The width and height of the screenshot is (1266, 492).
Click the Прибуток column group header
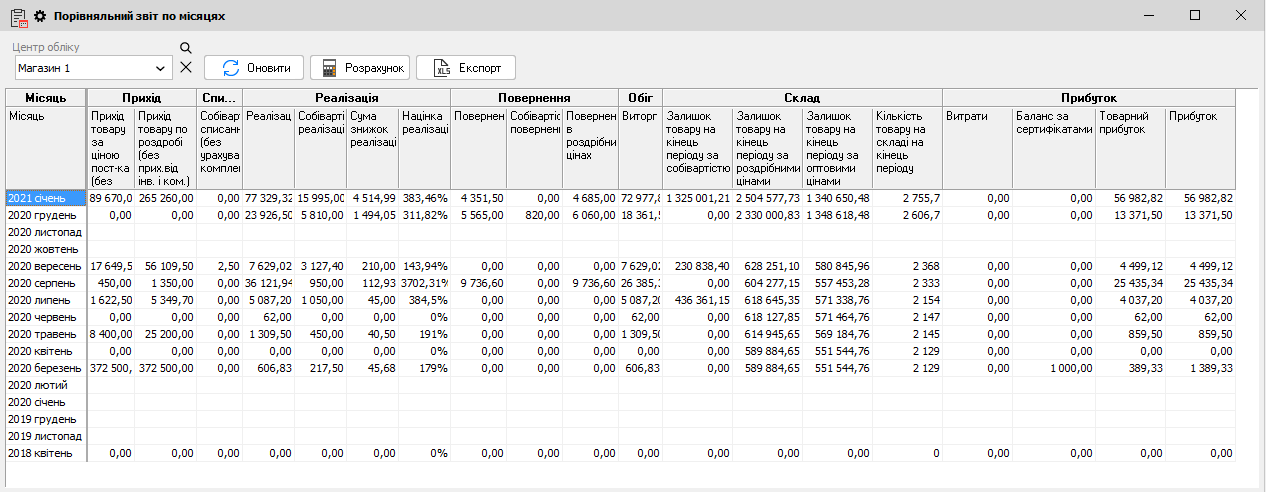point(1089,98)
